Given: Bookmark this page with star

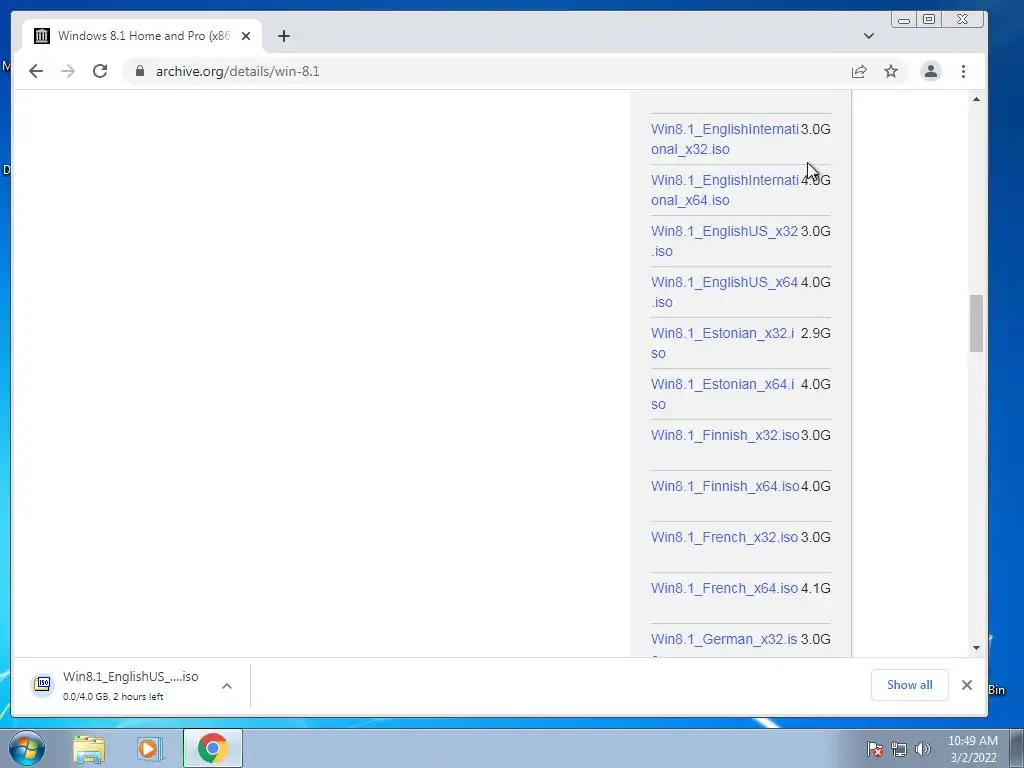Looking at the screenshot, I should [x=891, y=71].
